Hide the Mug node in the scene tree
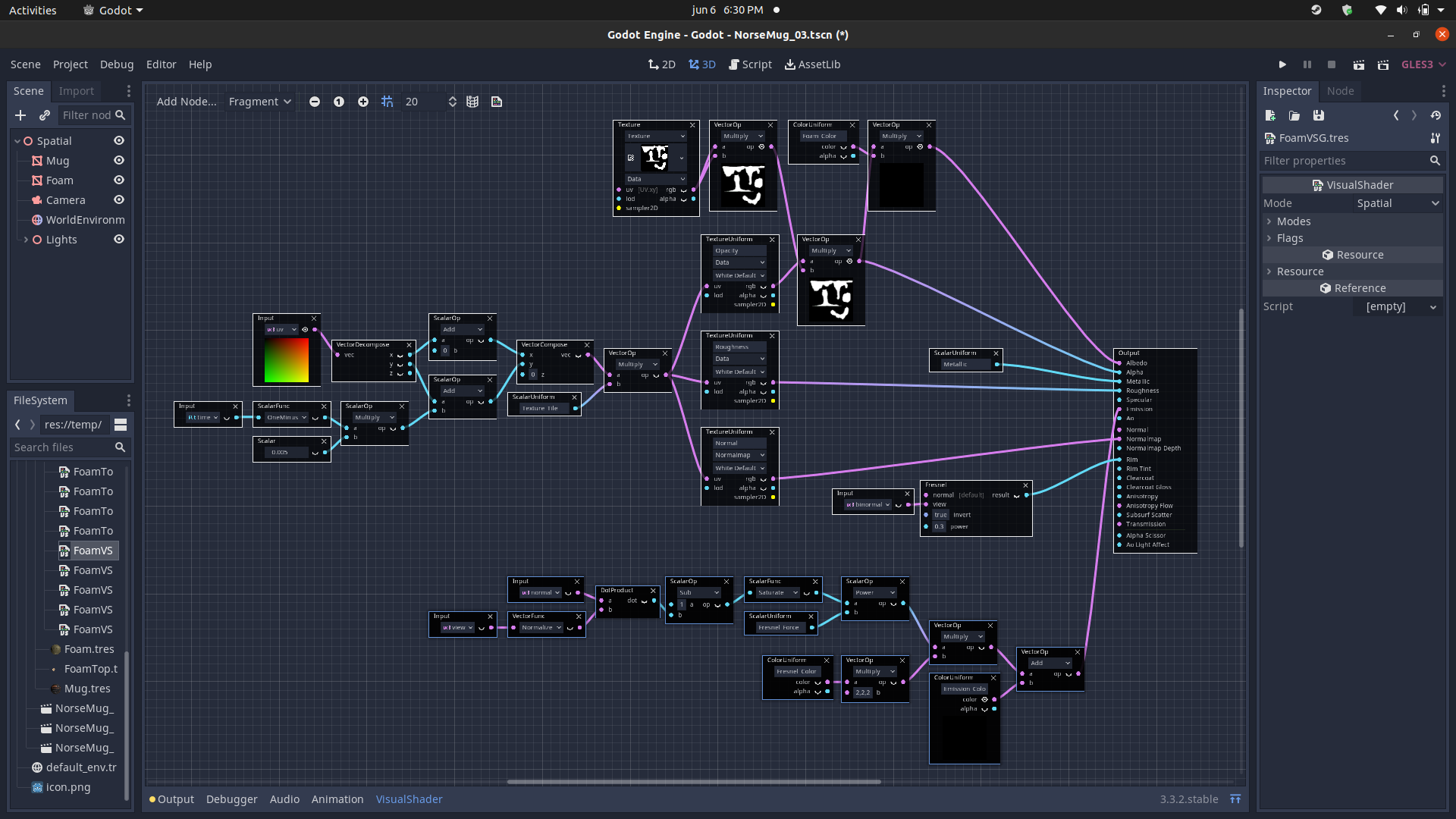The height and width of the screenshot is (819, 1456). pyautogui.click(x=119, y=161)
